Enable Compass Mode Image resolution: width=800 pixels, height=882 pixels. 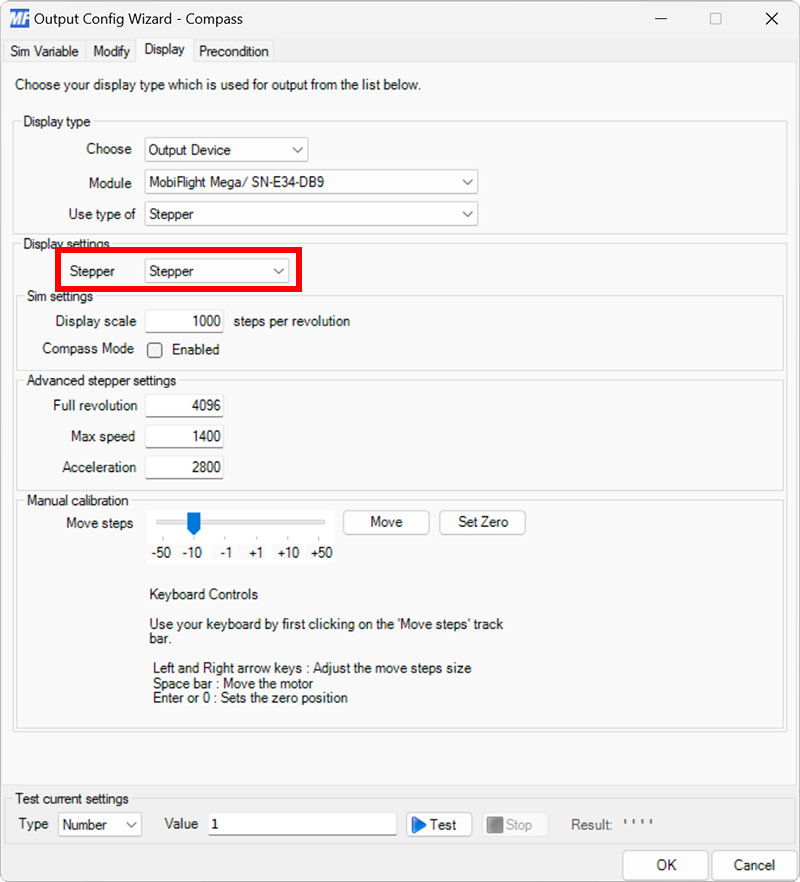[154, 350]
